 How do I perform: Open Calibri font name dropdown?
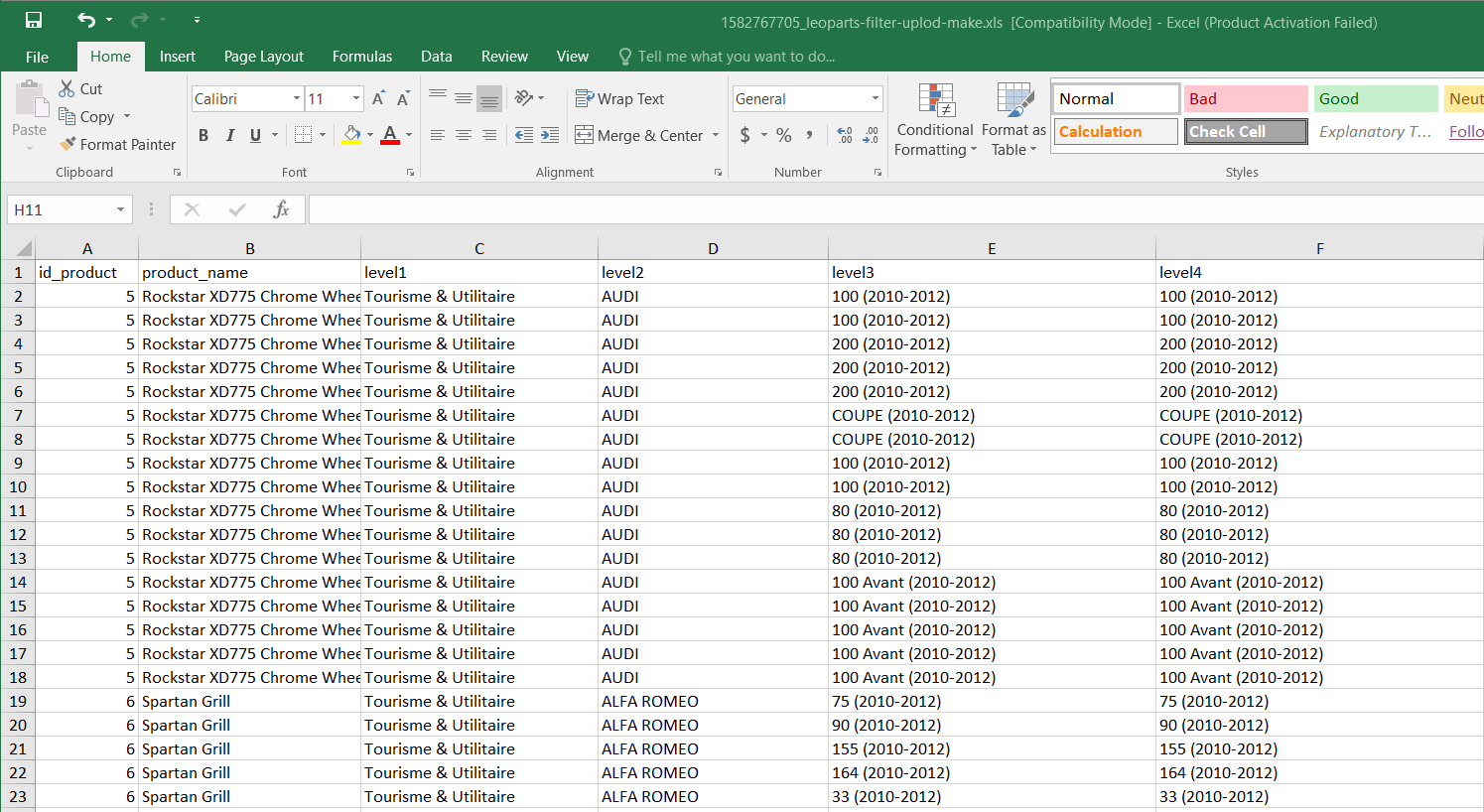coord(296,98)
